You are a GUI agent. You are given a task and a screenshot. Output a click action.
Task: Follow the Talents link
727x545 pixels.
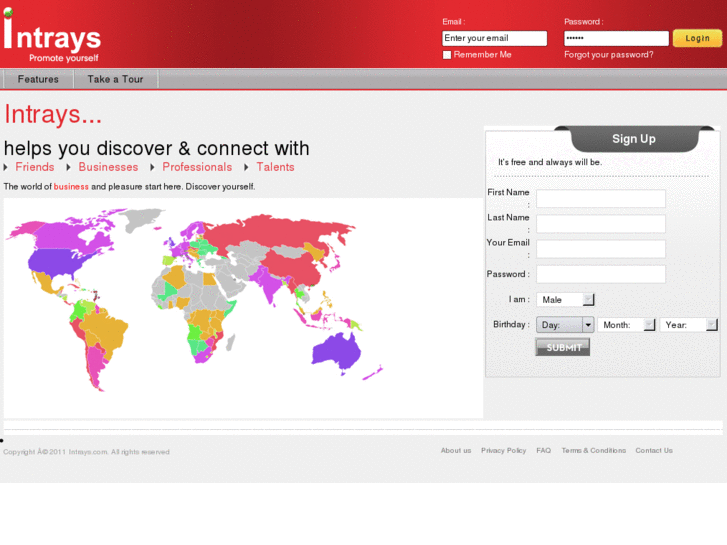(x=275, y=167)
